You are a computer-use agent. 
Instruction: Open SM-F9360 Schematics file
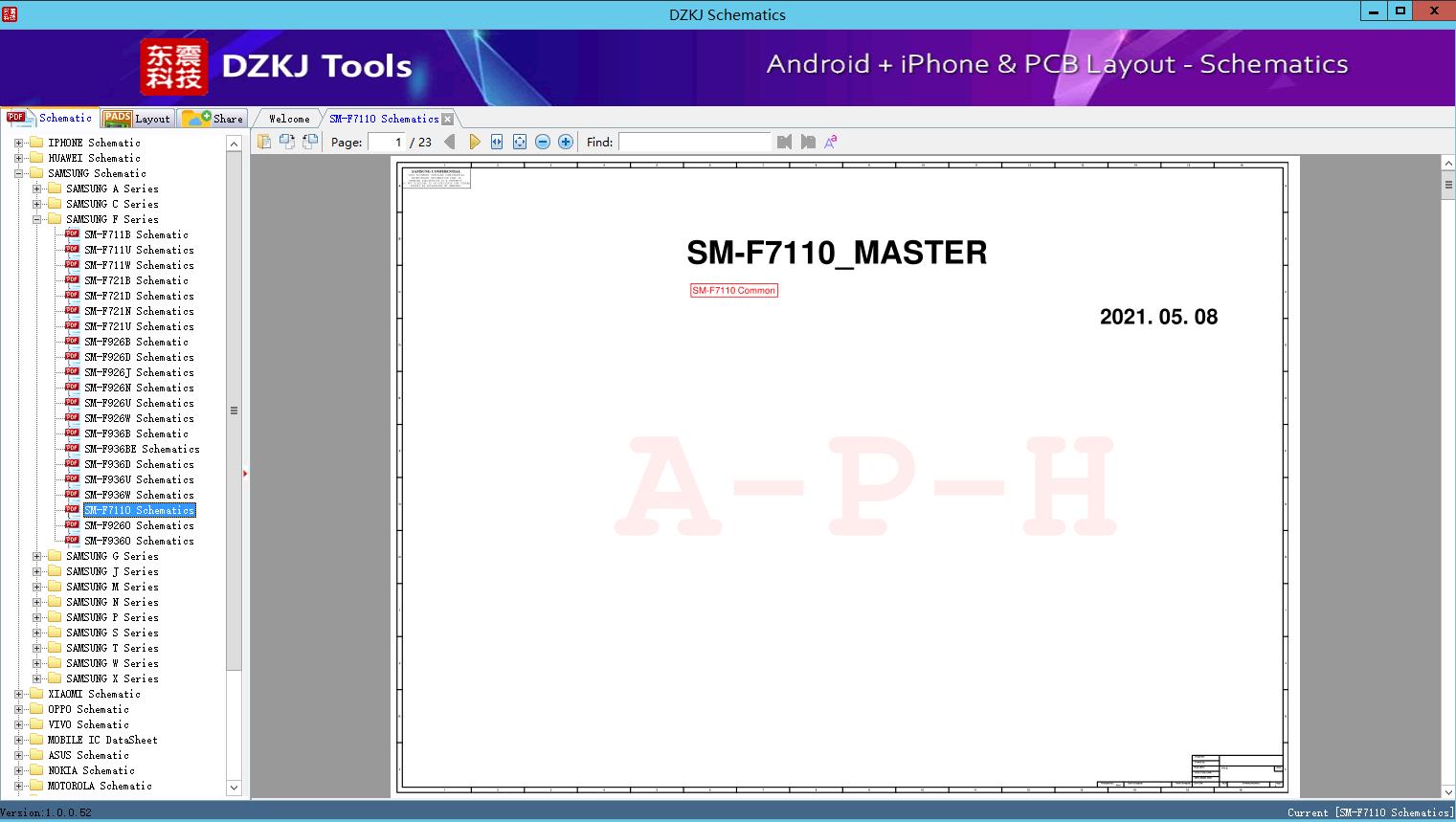tap(139, 541)
